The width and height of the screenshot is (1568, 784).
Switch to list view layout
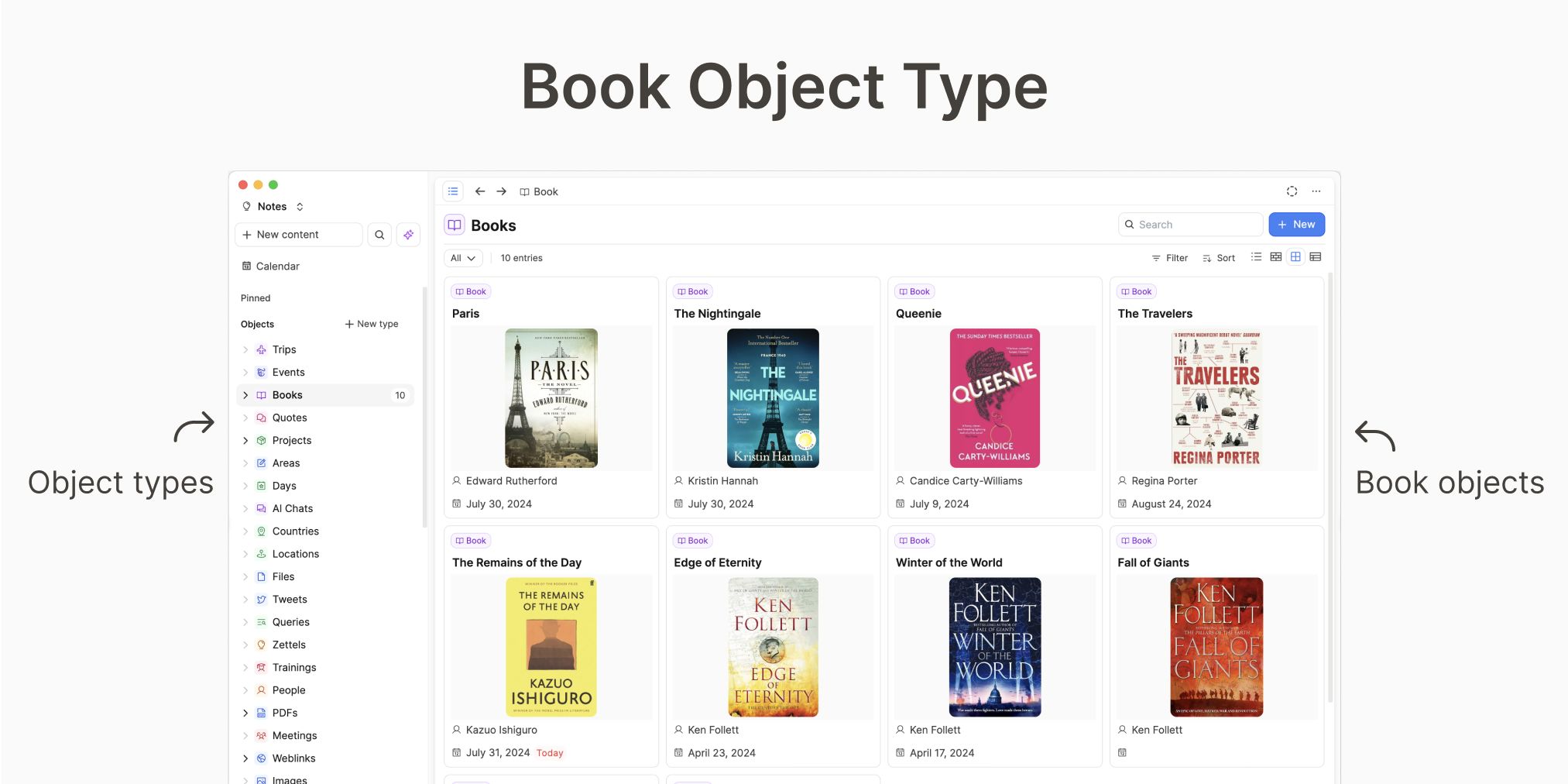(x=1256, y=256)
